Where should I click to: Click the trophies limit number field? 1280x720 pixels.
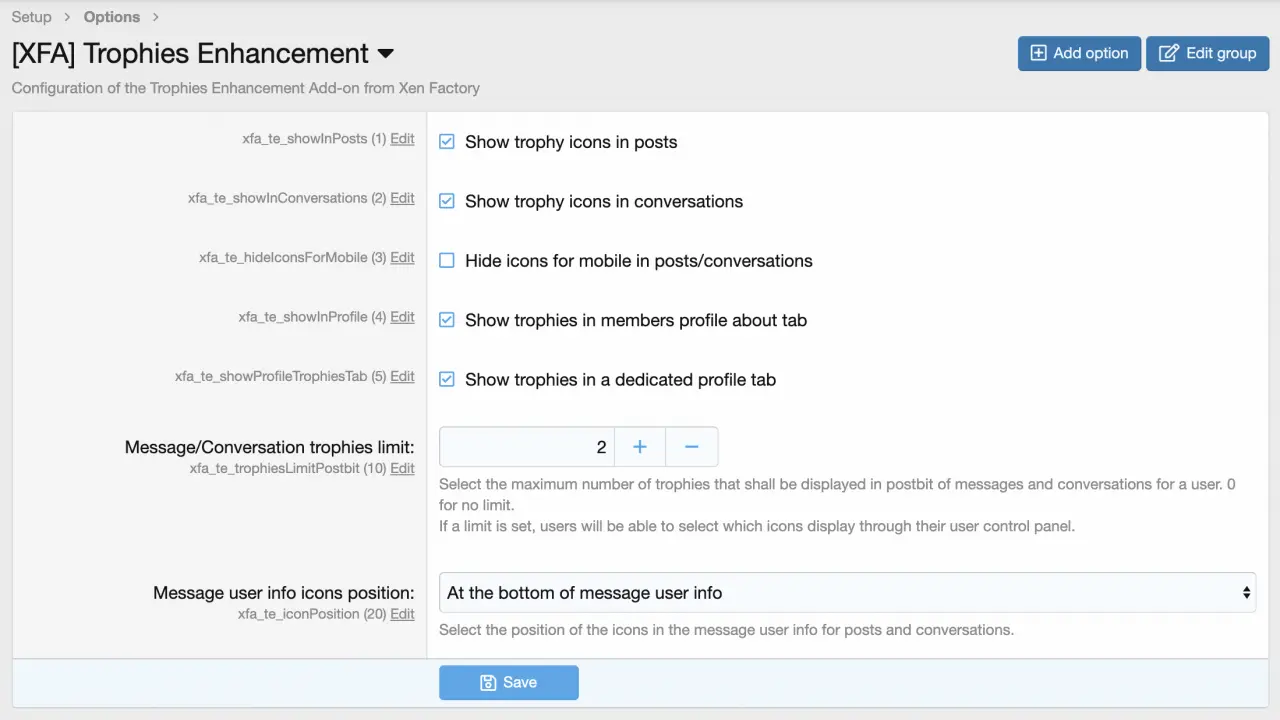527,447
